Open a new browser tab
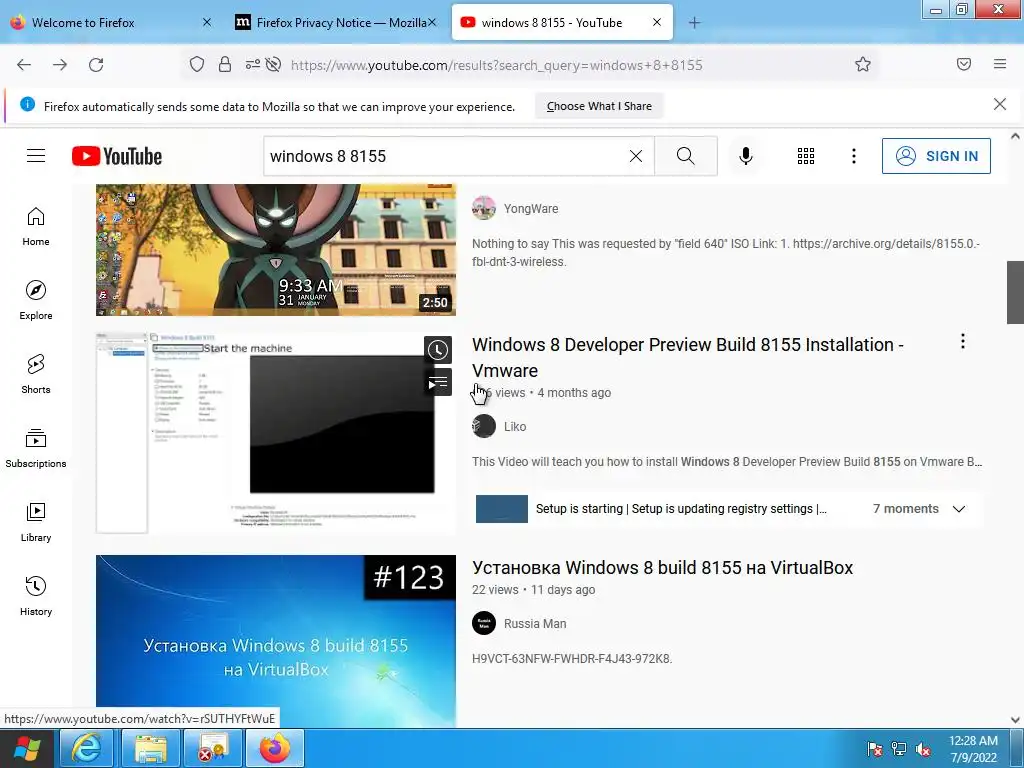Viewport: 1024px width, 768px height. coord(694,23)
